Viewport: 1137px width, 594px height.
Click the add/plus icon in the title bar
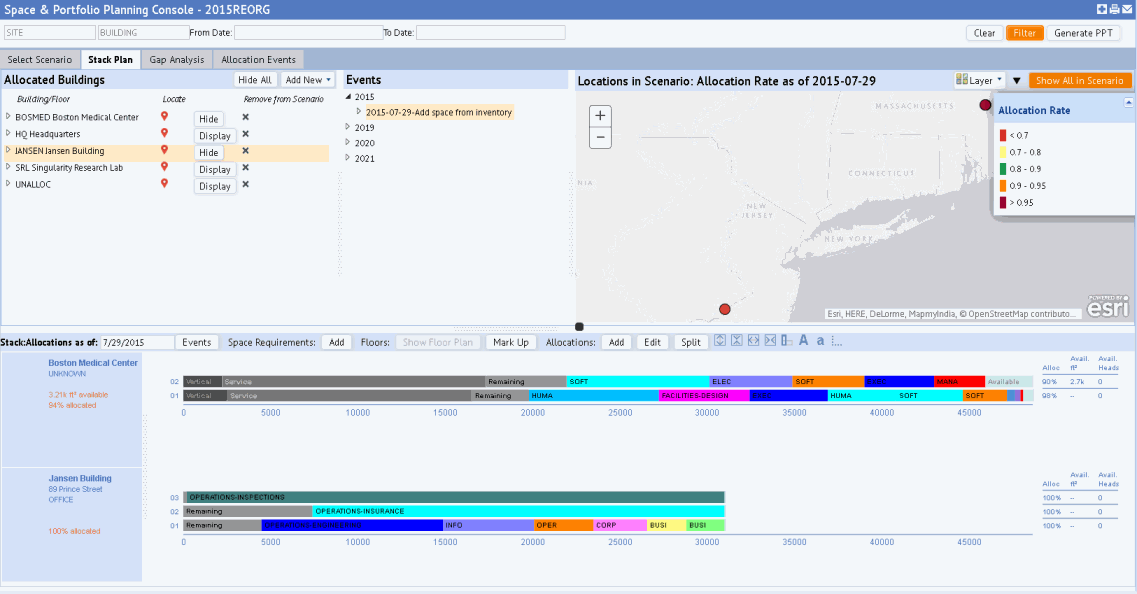coord(1102,8)
